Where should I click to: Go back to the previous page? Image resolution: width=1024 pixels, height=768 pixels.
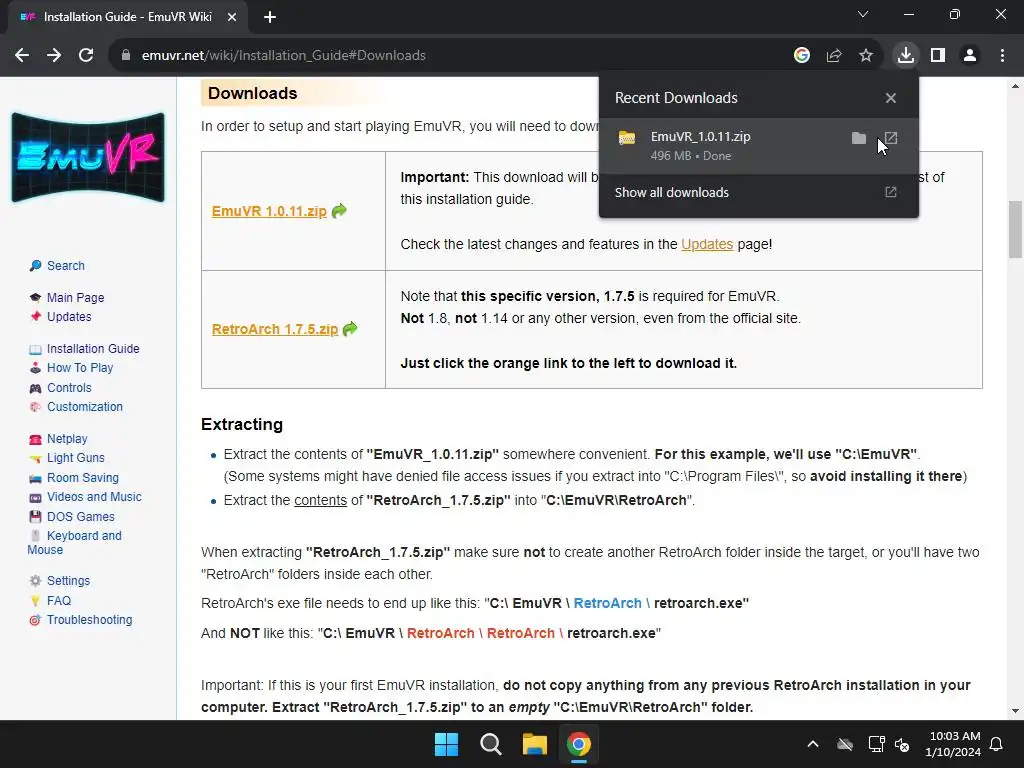[x=22, y=56]
